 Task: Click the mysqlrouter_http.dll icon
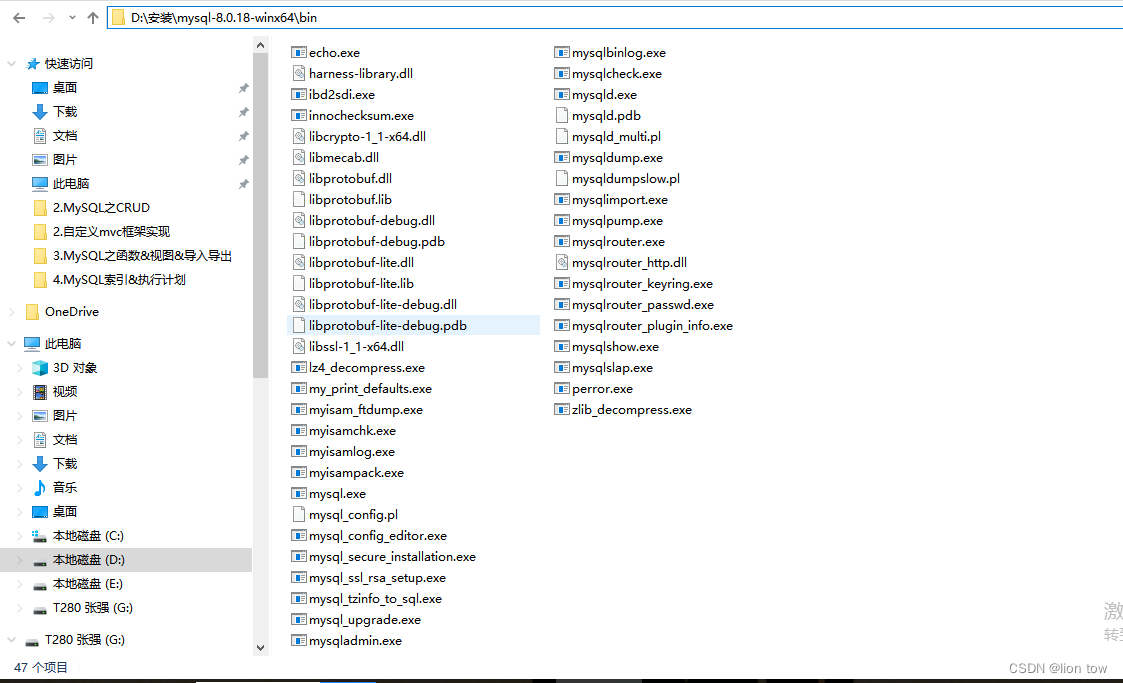tap(562, 263)
